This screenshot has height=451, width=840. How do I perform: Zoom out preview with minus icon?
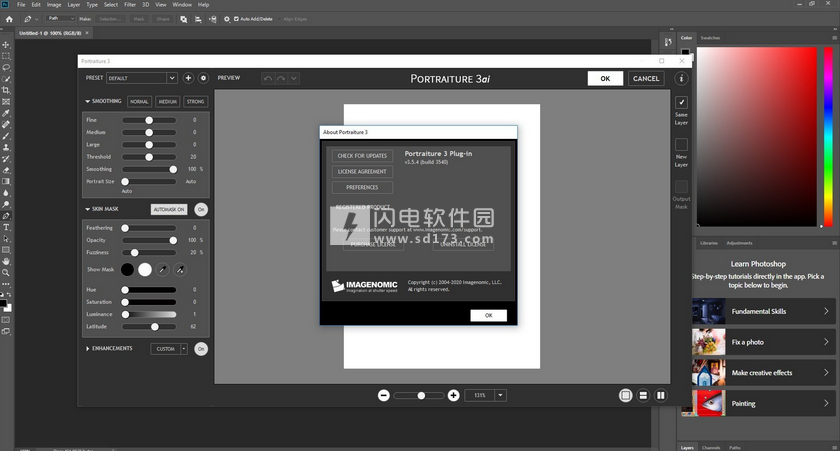[x=384, y=395]
